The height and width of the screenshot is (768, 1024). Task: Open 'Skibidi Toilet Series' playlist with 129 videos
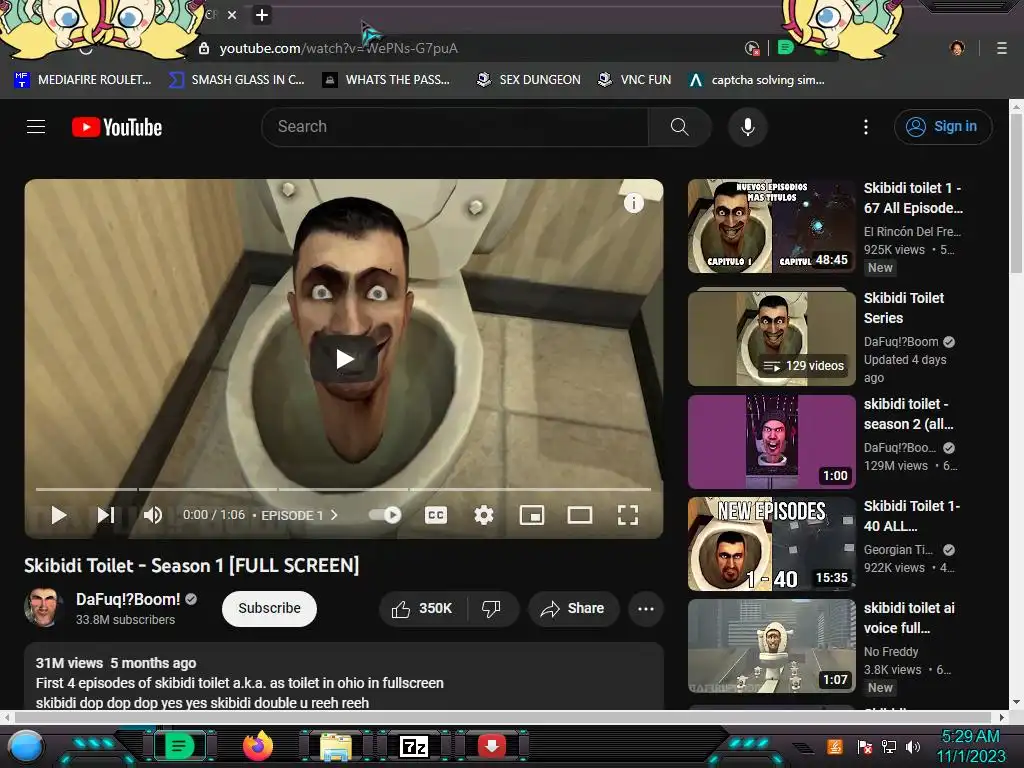point(771,338)
